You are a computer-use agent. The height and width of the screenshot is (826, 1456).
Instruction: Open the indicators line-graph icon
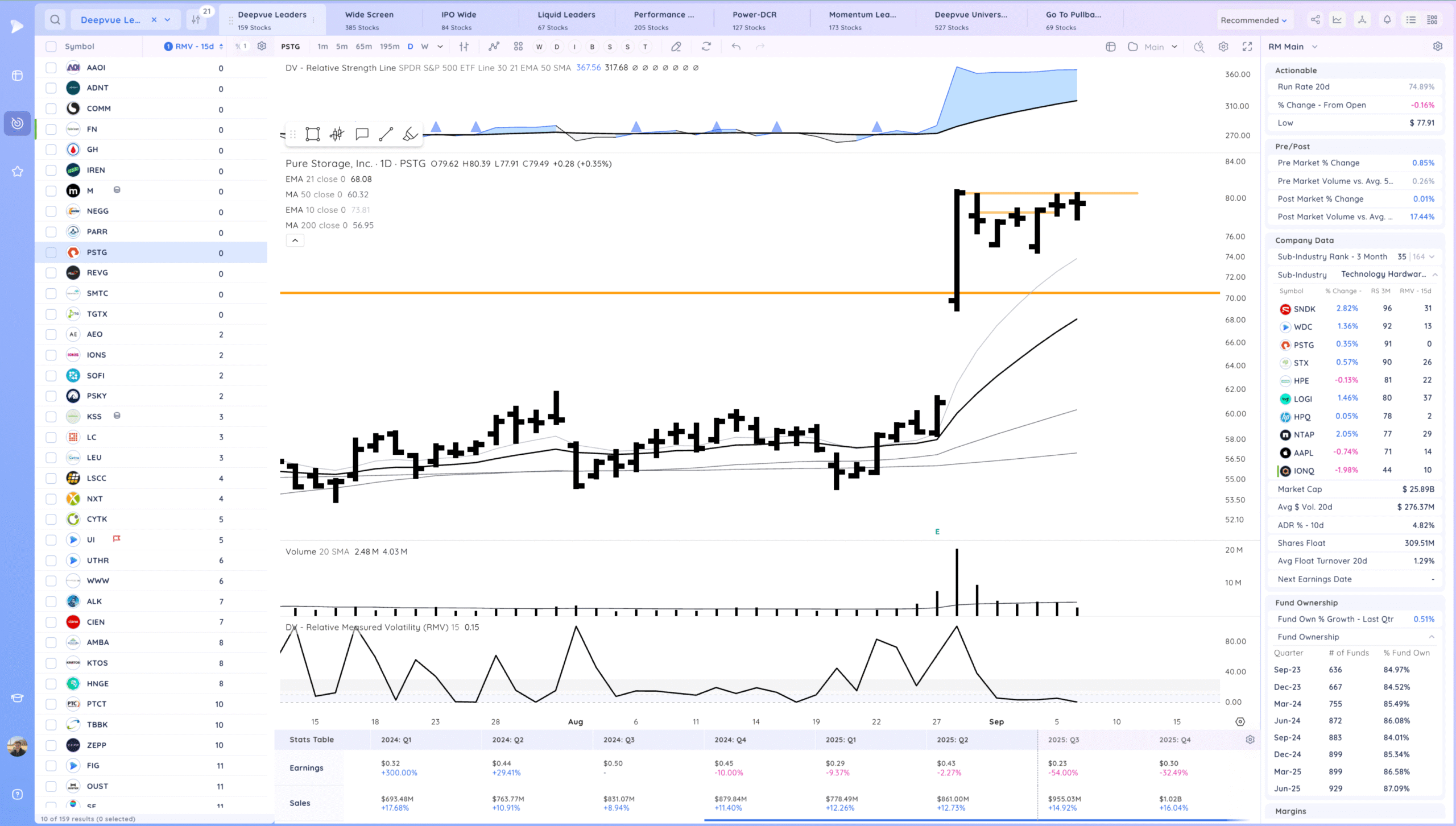click(494, 47)
